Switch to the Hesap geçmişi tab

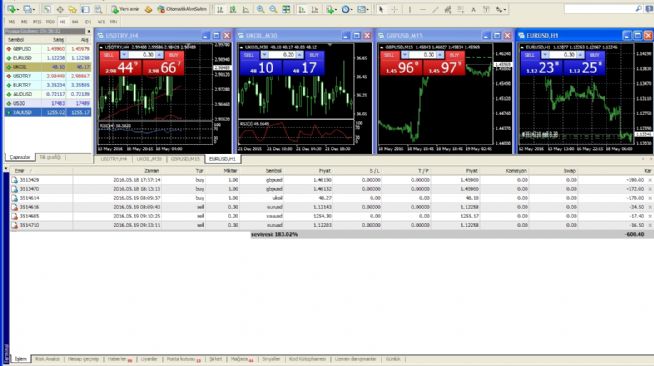coord(83,359)
